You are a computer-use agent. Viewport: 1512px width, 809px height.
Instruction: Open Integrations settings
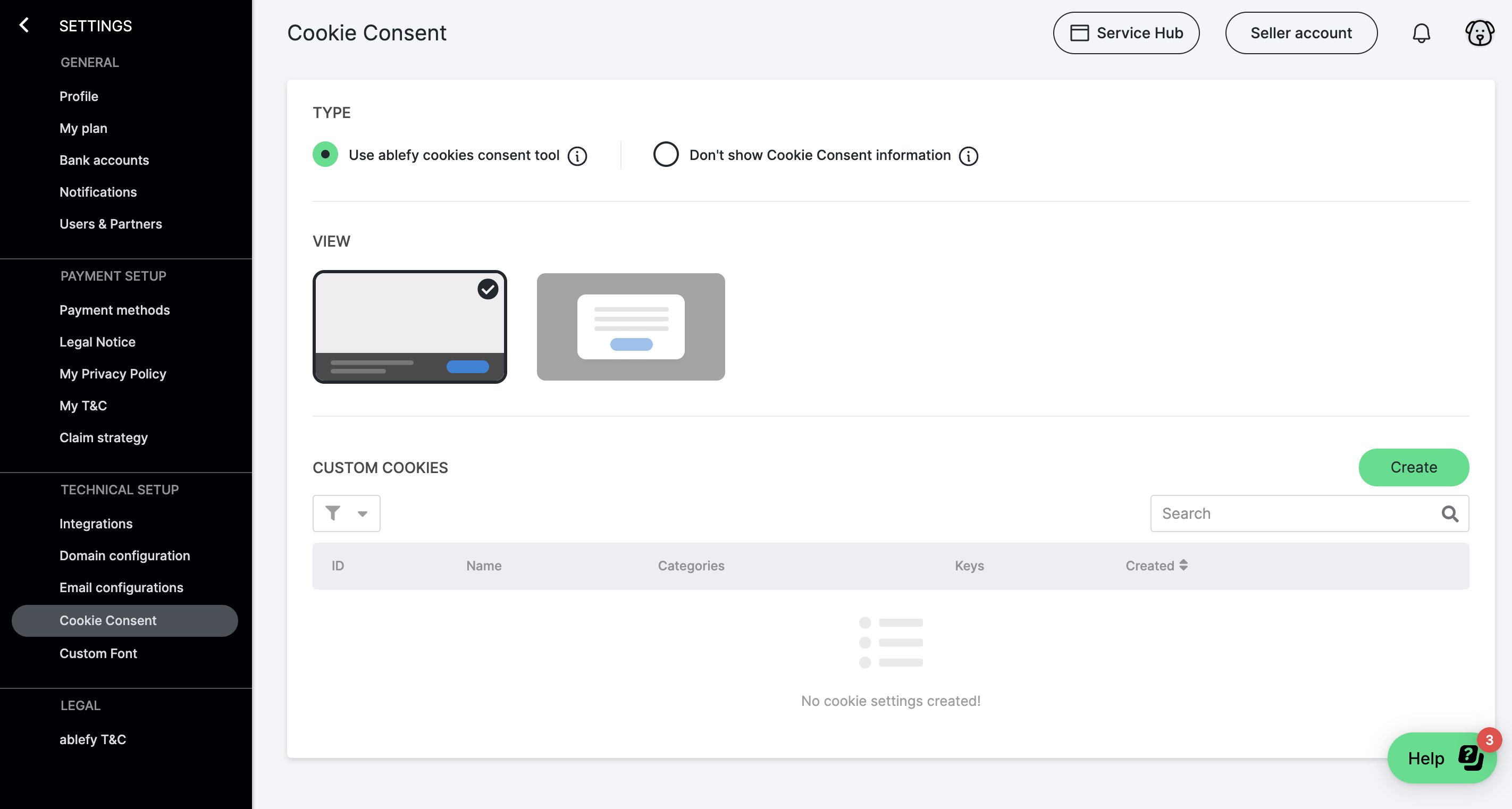point(96,523)
